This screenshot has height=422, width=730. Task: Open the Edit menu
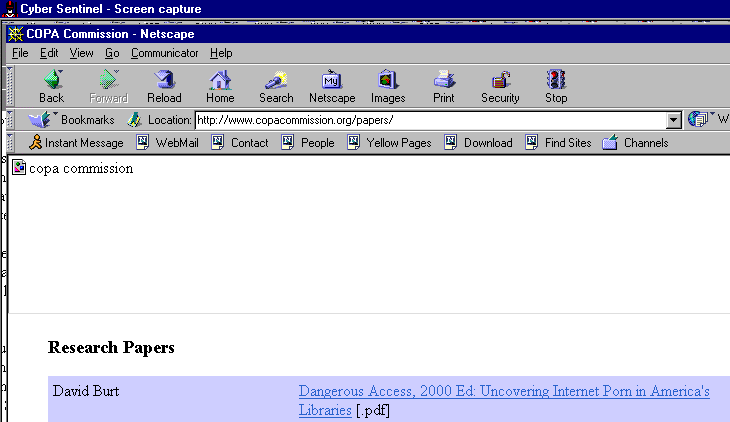tap(49, 53)
